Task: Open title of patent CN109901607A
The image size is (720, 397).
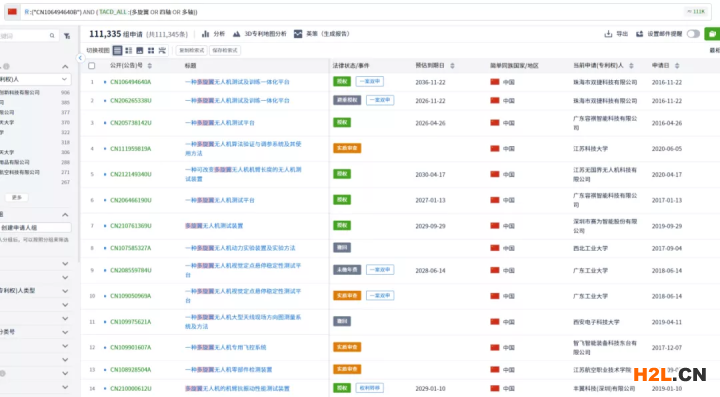Action: pos(225,347)
